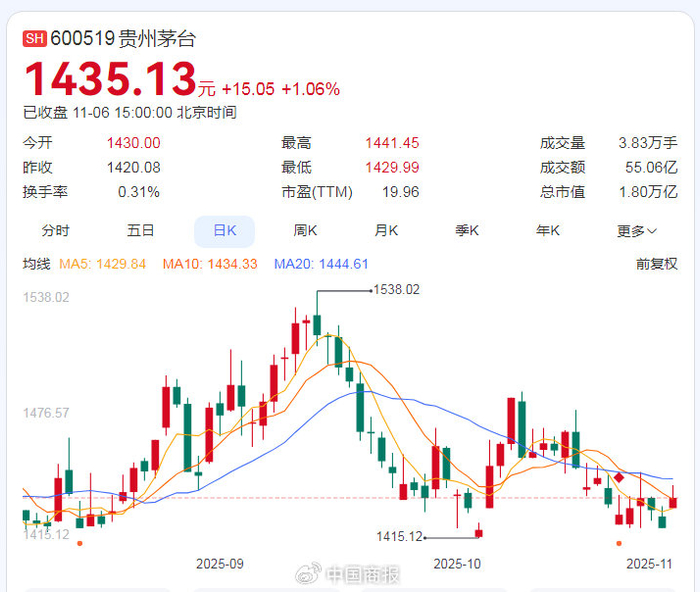This screenshot has height=592, width=700.
Task: Click the lowest red candle at 1415.12
Action: (479, 532)
